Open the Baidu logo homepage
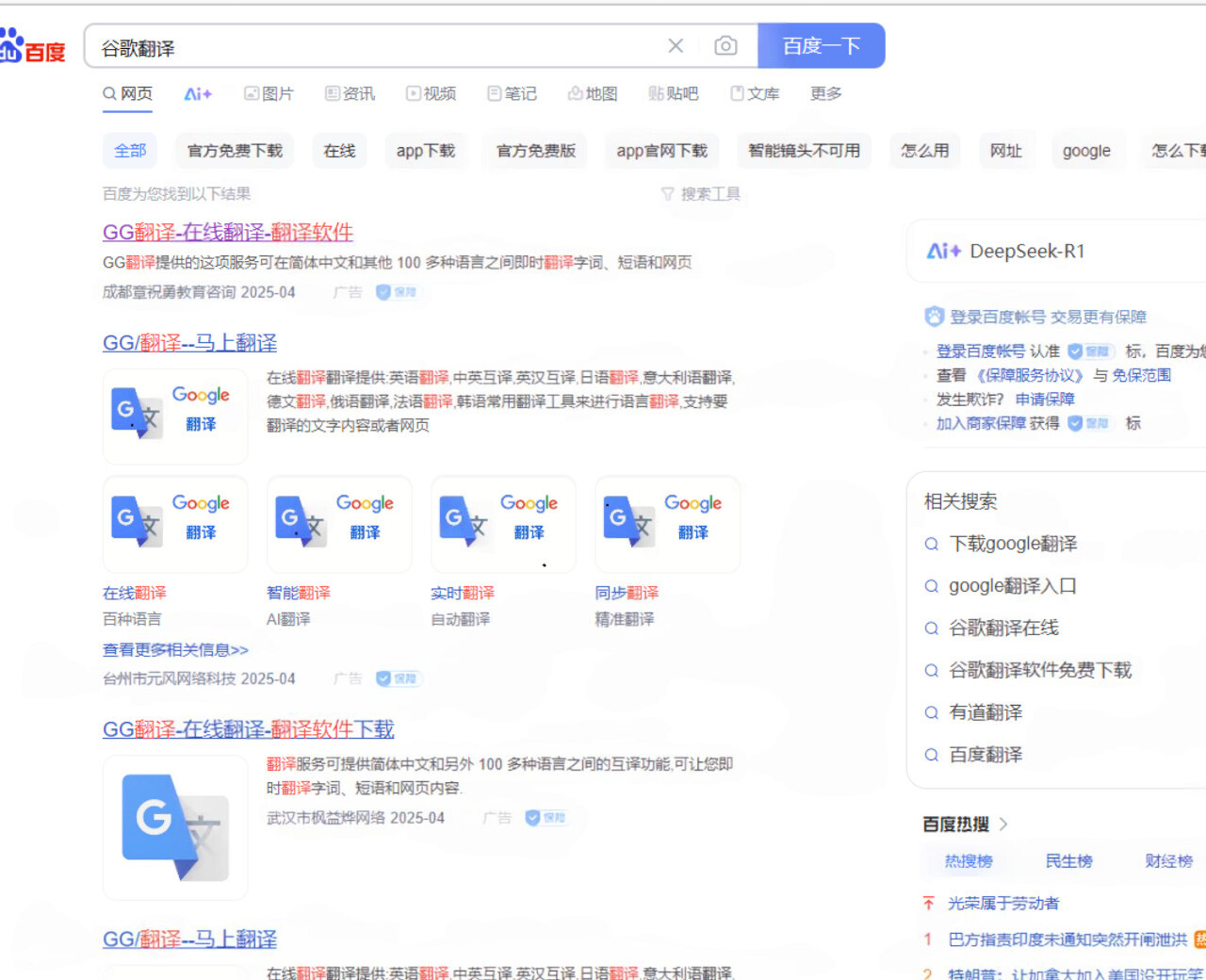Viewport: 1206px width, 980px height. (33, 46)
